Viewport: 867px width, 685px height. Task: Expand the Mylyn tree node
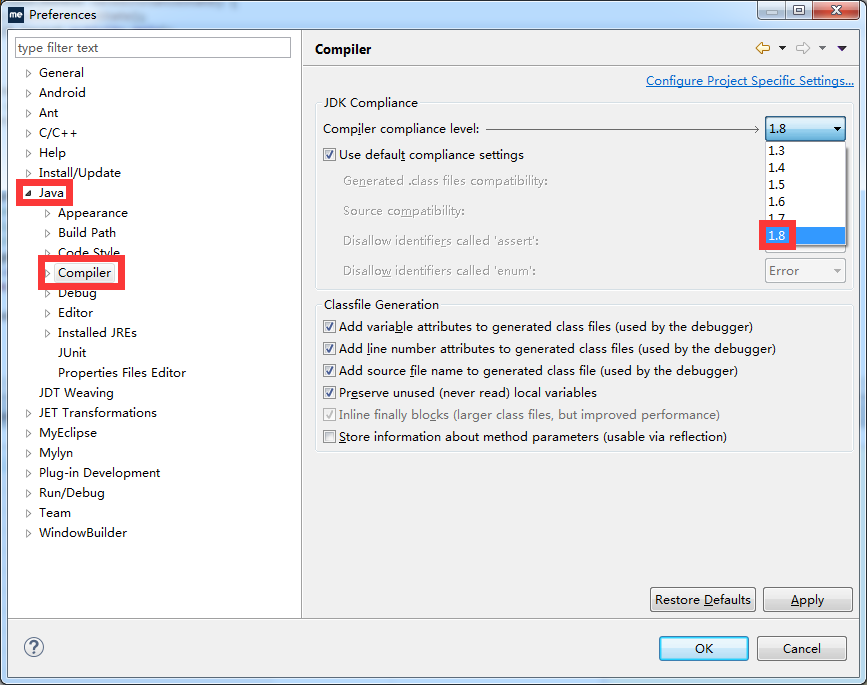click(x=28, y=453)
